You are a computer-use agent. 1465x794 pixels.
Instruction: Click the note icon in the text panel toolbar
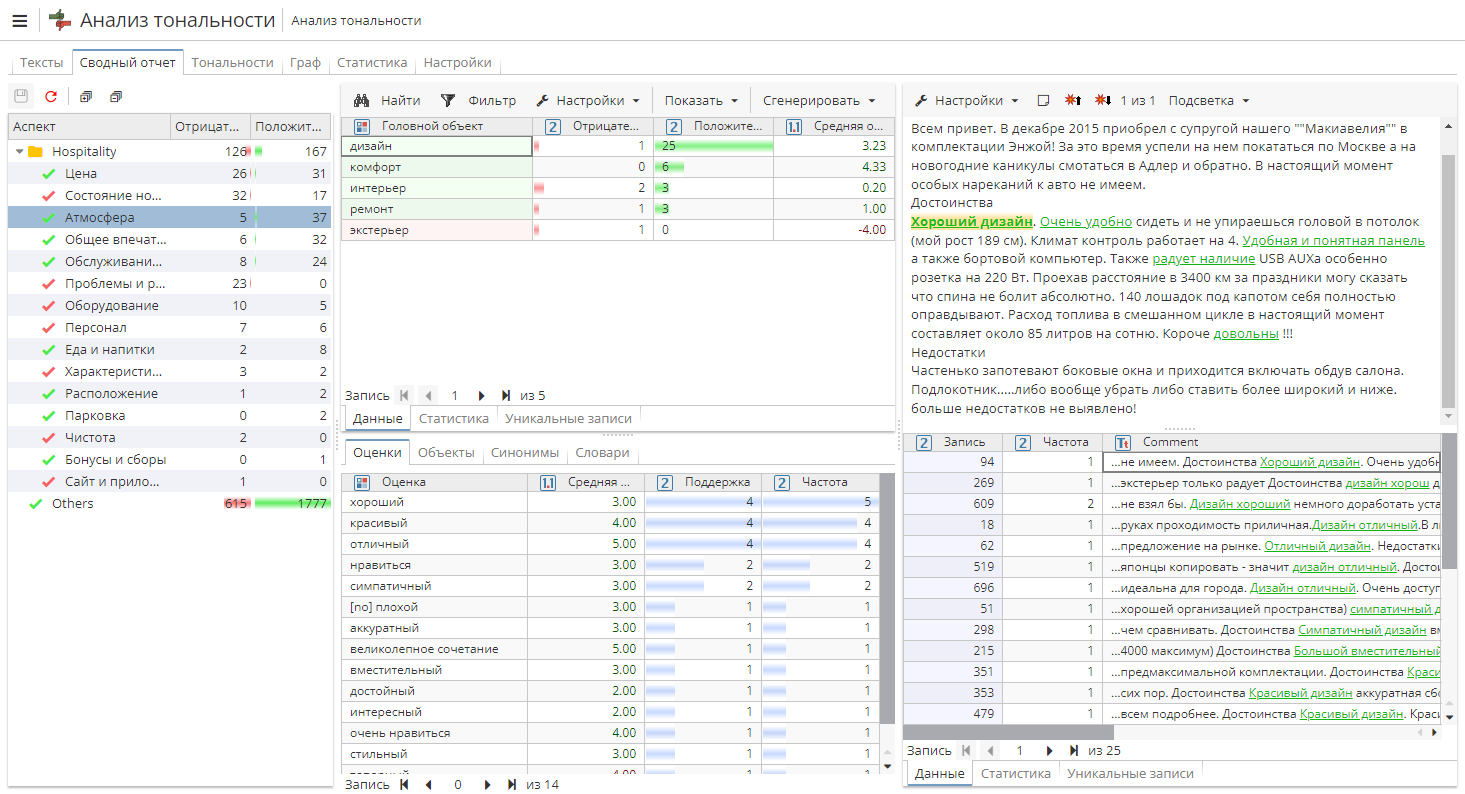coord(1044,100)
